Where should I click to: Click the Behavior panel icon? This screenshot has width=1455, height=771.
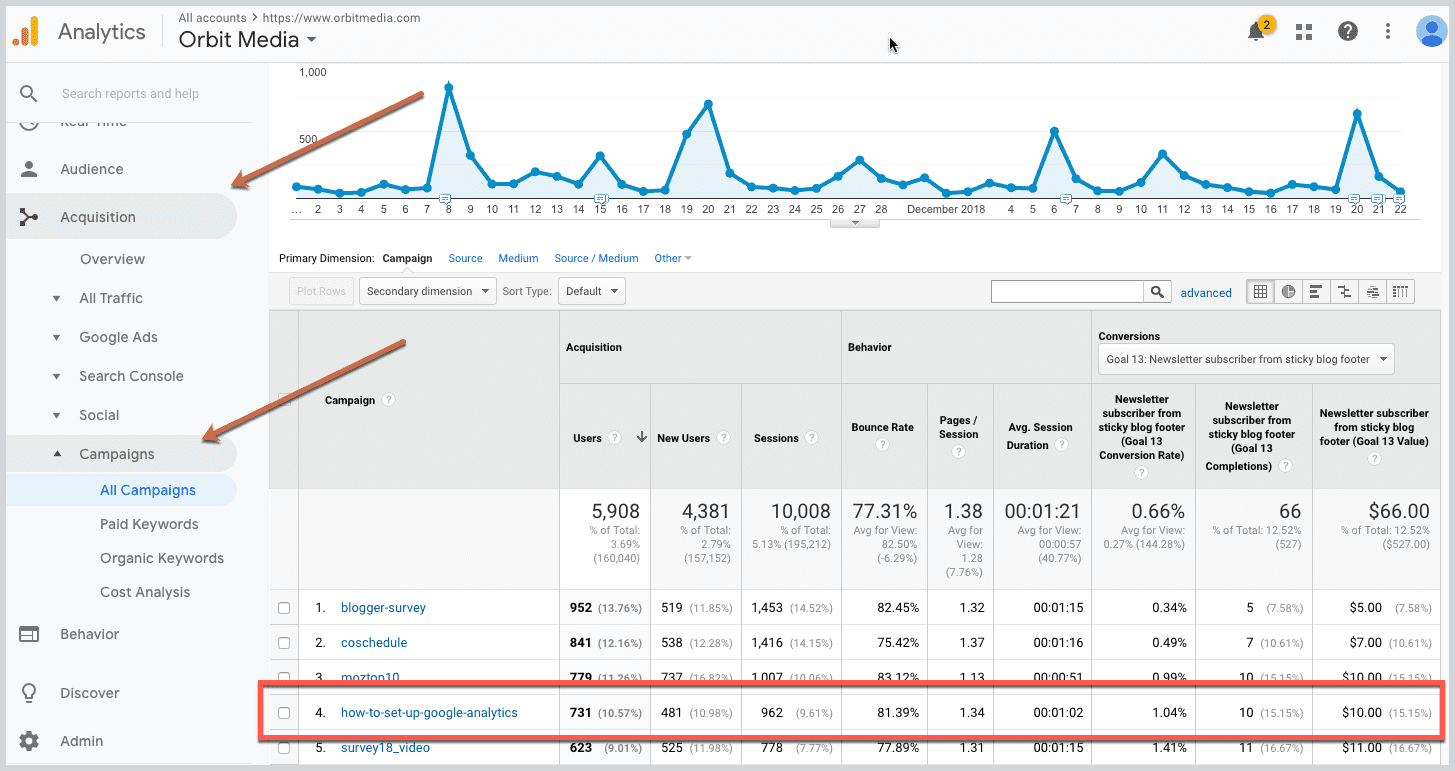pos(29,634)
